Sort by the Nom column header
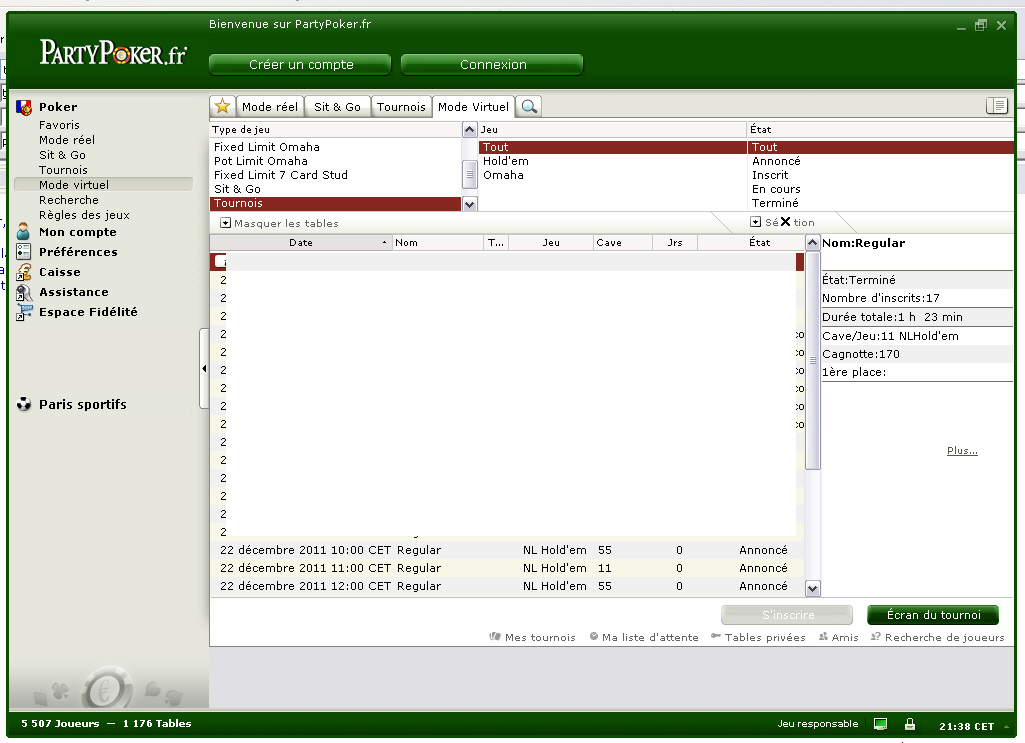Screen dimensions: 1025x743 pos(437,242)
